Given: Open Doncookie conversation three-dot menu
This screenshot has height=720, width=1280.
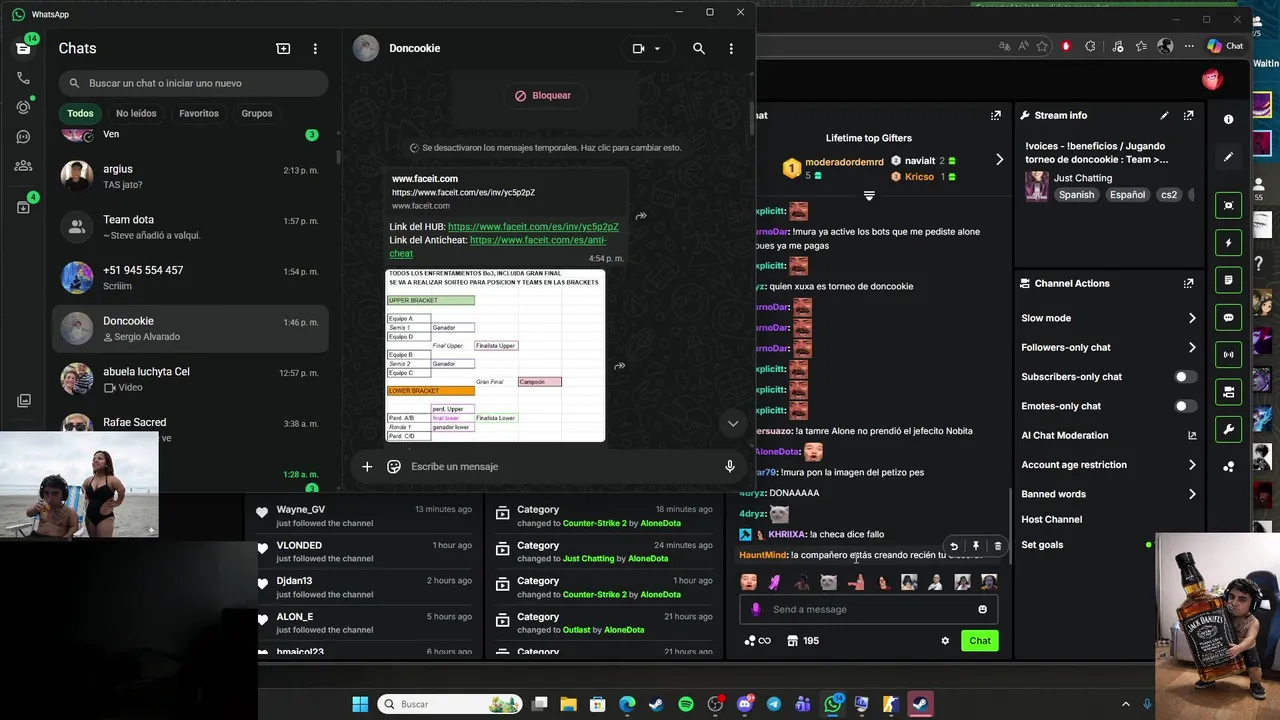Looking at the screenshot, I should point(731,48).
